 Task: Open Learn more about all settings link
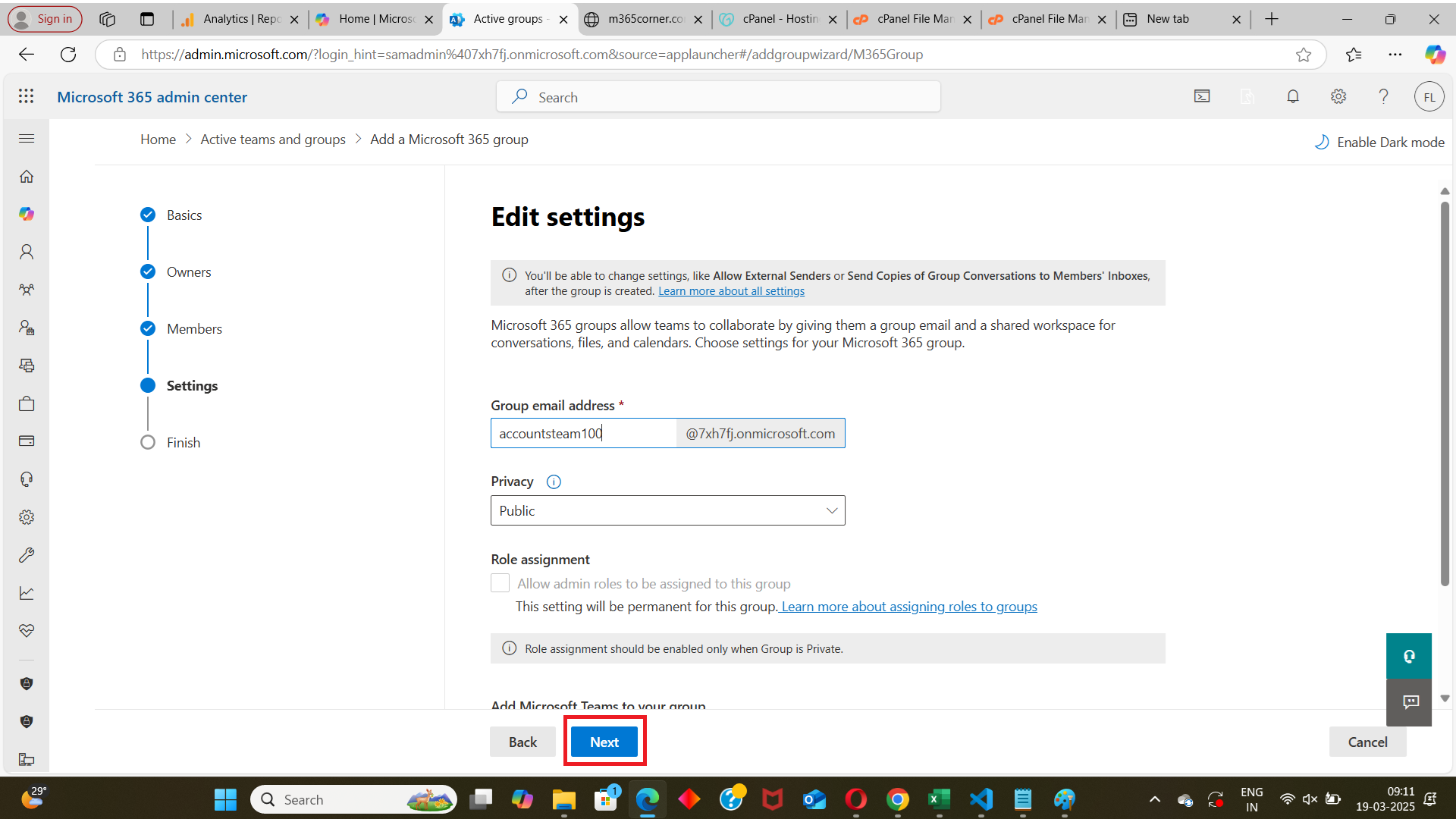coord(731,292)
